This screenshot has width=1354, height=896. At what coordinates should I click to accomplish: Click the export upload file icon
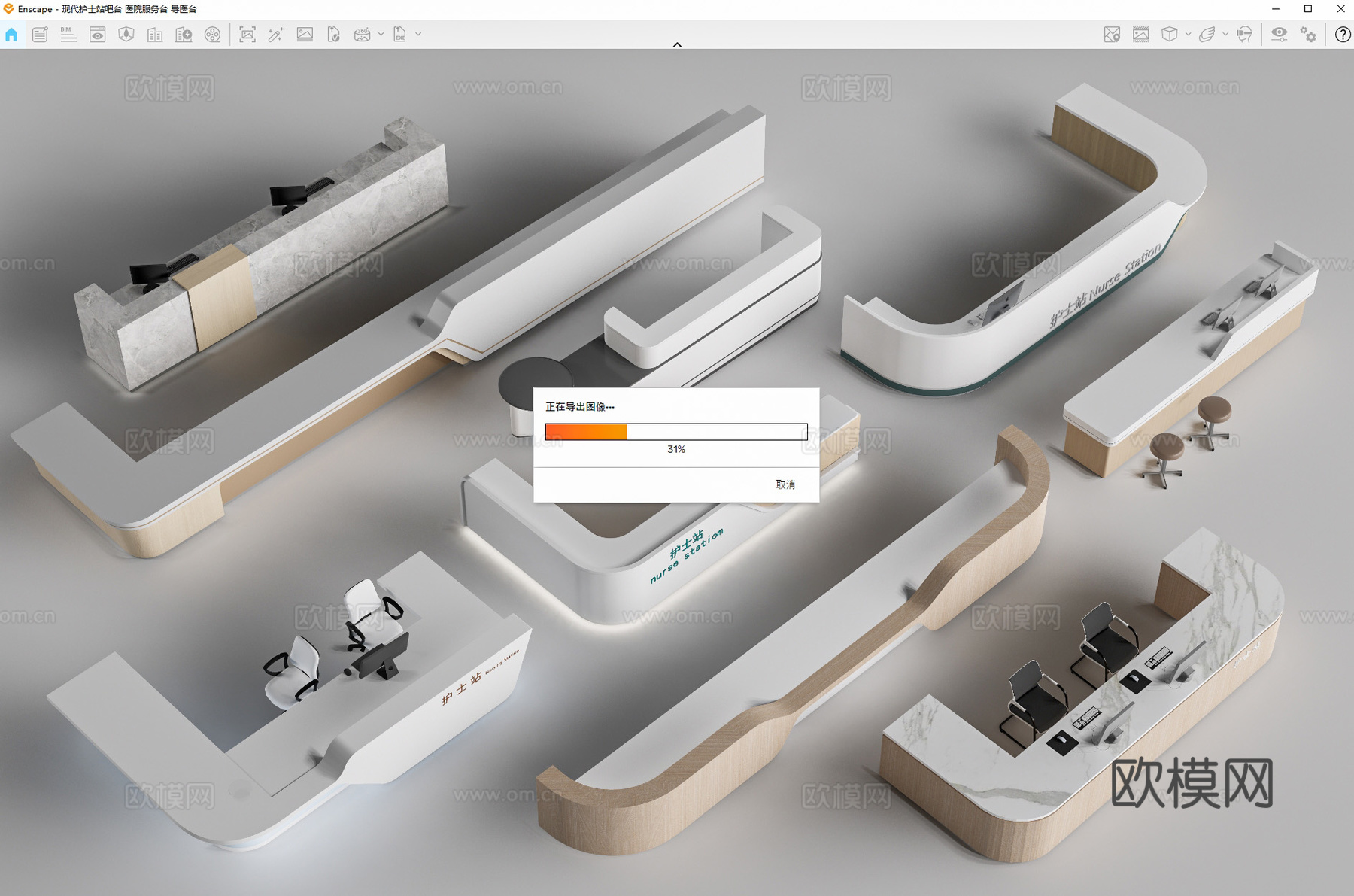[x=333, y=35]
